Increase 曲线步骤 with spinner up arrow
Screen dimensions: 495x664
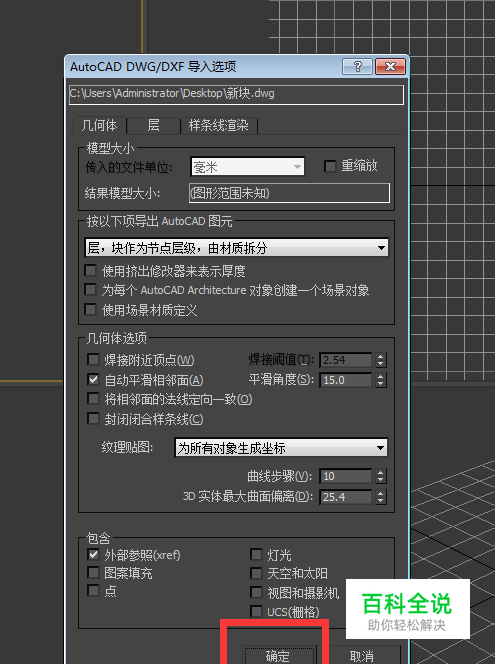(381, 473)
